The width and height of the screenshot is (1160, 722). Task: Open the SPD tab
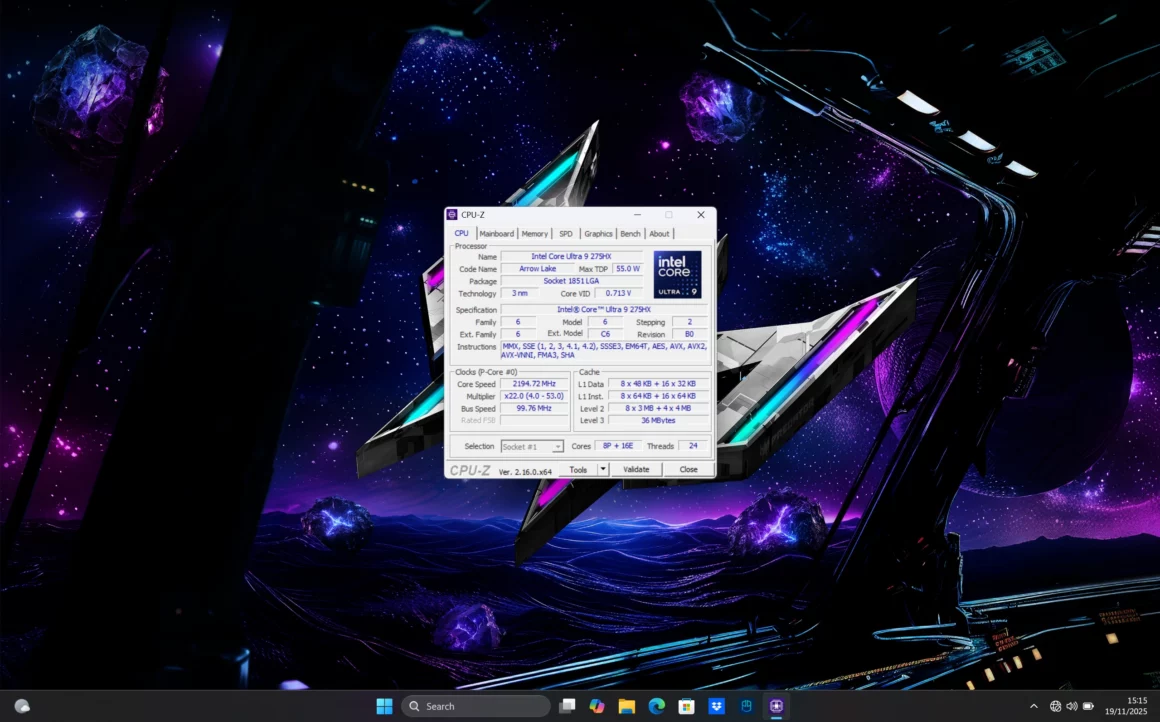coord(566,233)
